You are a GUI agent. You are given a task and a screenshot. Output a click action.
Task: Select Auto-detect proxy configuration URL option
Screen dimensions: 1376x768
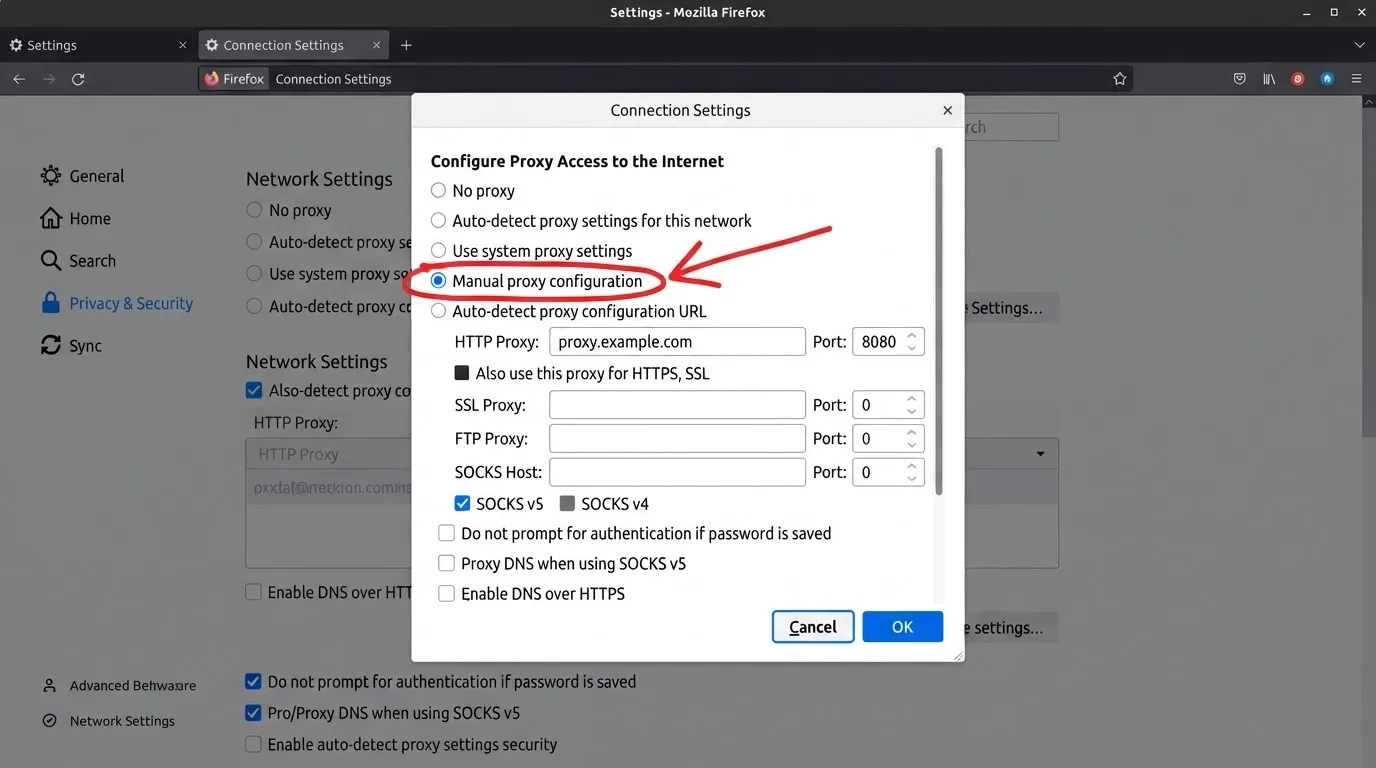(438, 311)
